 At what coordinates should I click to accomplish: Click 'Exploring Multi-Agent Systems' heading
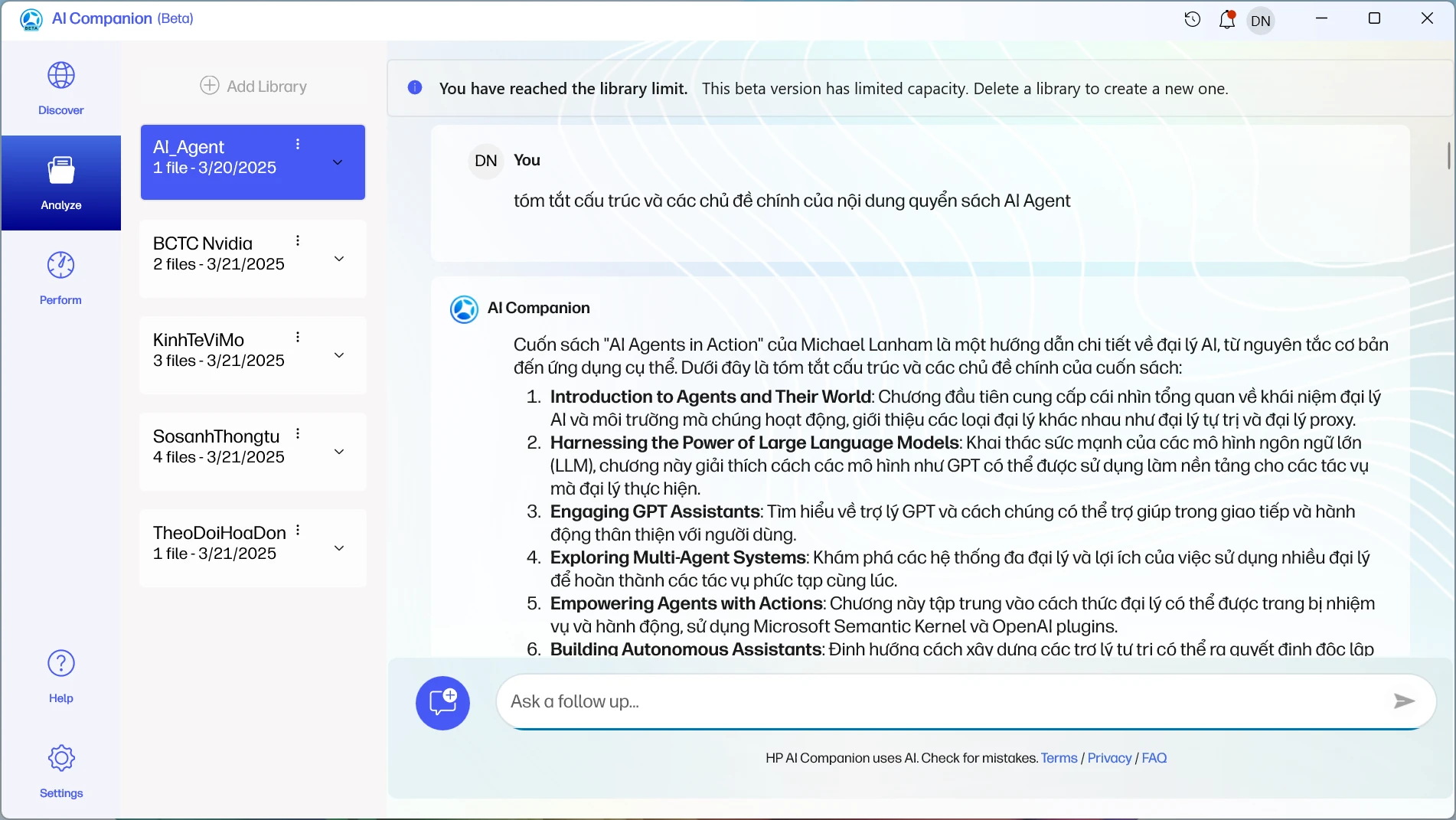(678, 557)
